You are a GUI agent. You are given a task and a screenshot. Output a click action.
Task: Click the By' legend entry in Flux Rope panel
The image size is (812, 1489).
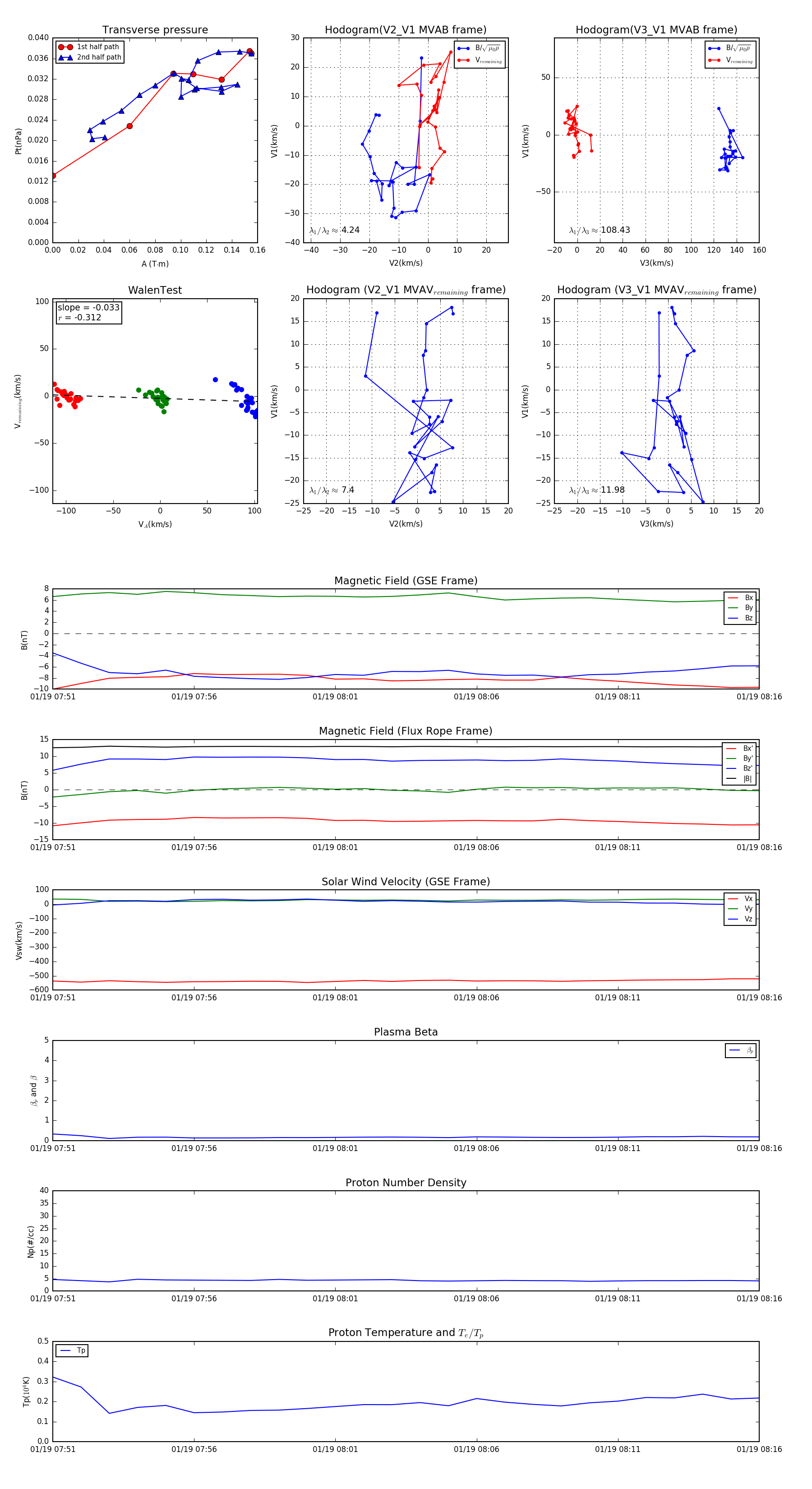(740, 758)
